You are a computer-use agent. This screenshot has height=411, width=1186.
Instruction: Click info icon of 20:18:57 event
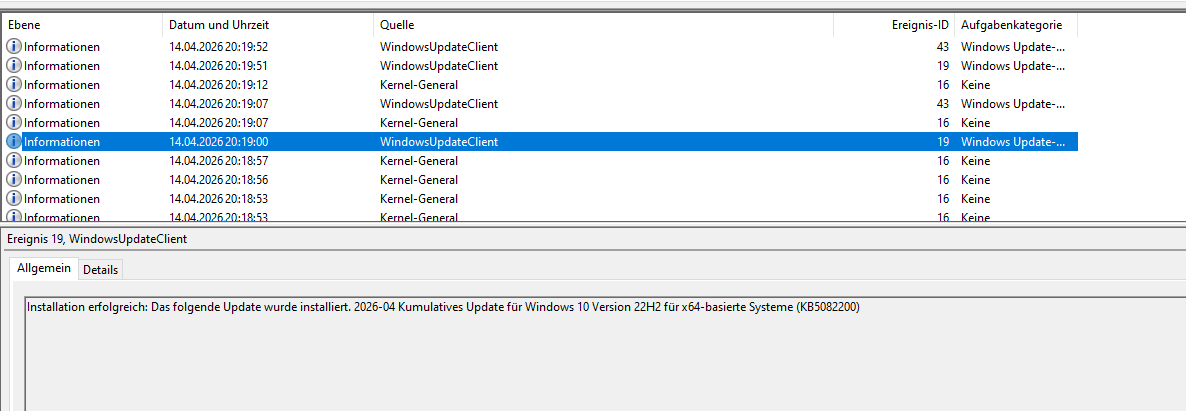coord(14,160)
